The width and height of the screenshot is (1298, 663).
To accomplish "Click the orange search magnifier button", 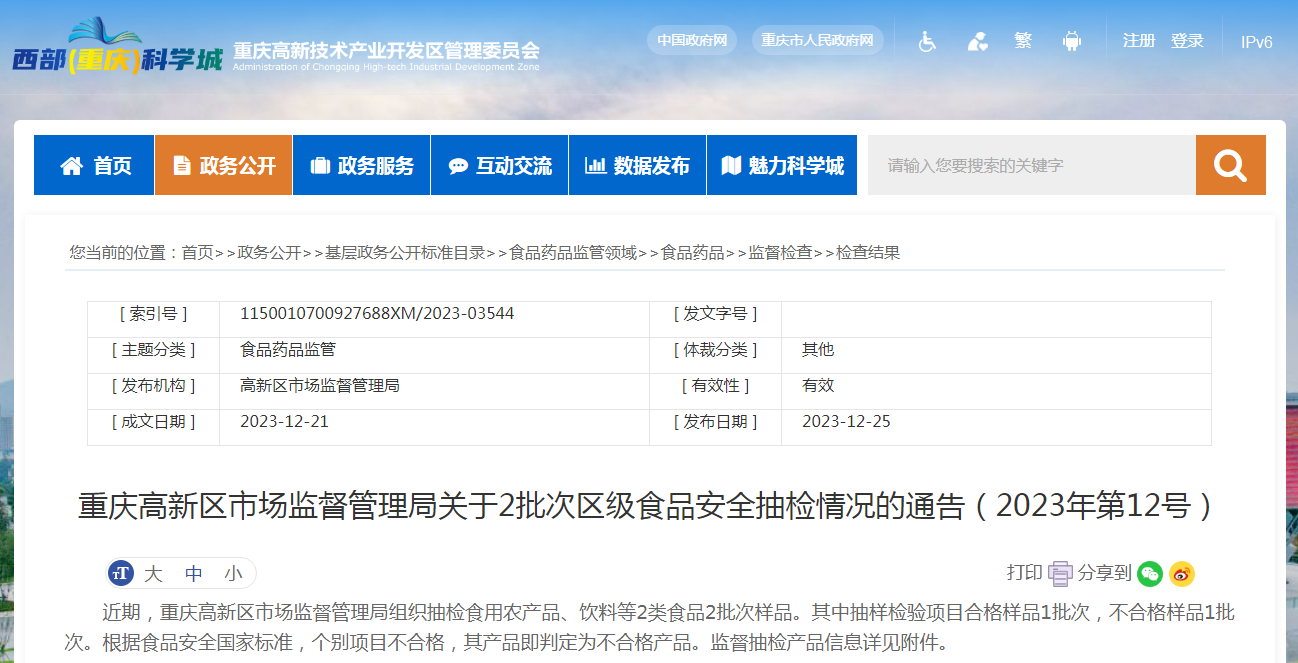I will pyautogui.click(x=1231, y=165).
